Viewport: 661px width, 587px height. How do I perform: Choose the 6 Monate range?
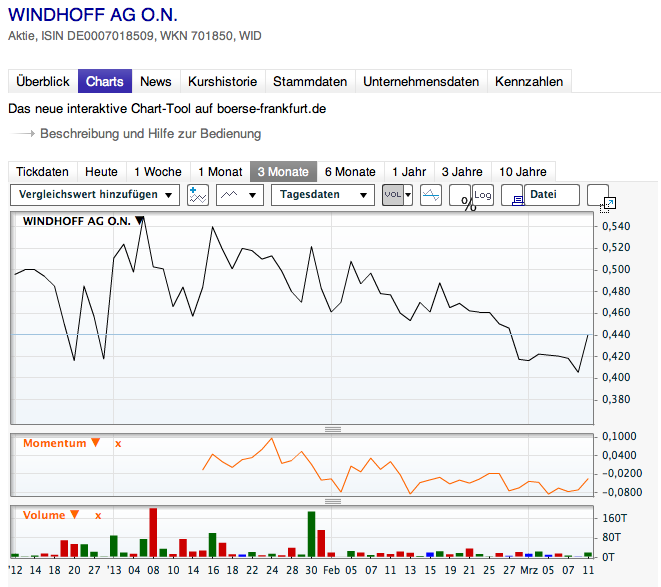tap(350, 172)
